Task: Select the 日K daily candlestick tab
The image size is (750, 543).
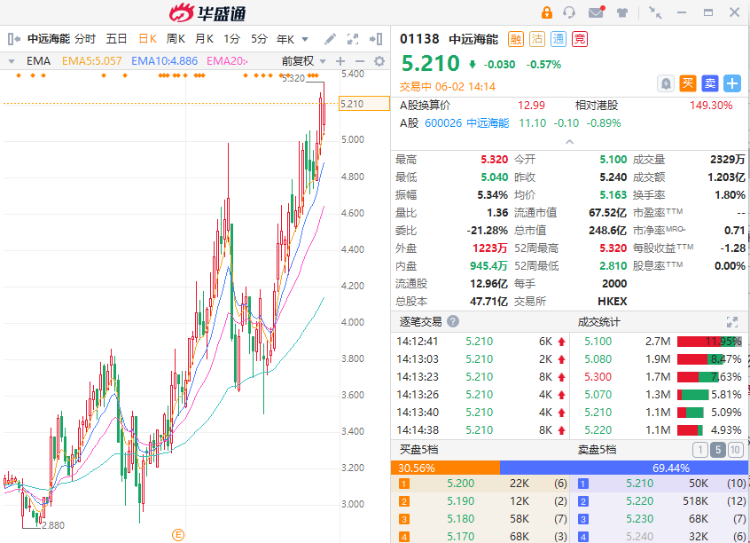Action: click(147, 39)
